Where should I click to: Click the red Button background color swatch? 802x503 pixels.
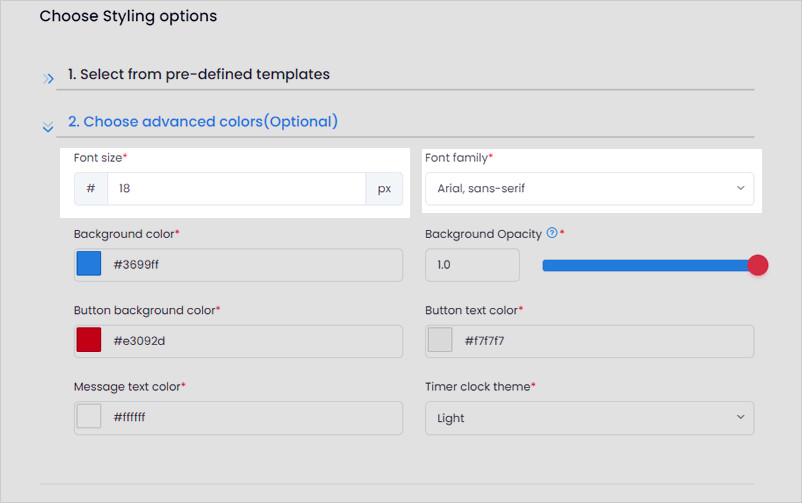[89, 340]
